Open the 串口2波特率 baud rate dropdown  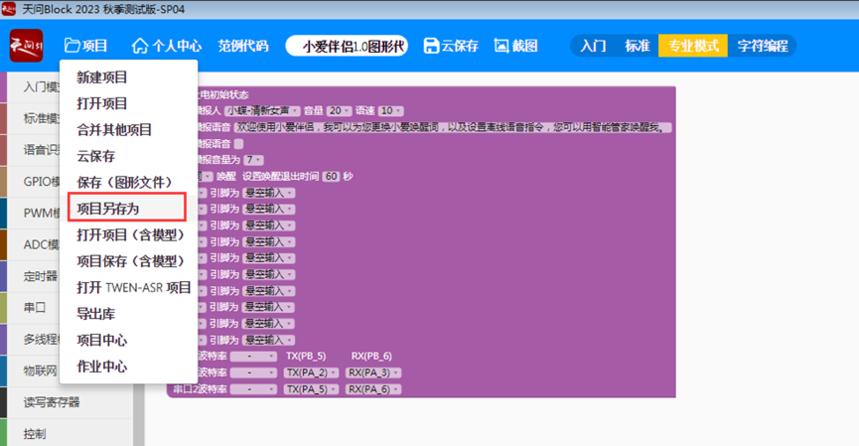253,389
